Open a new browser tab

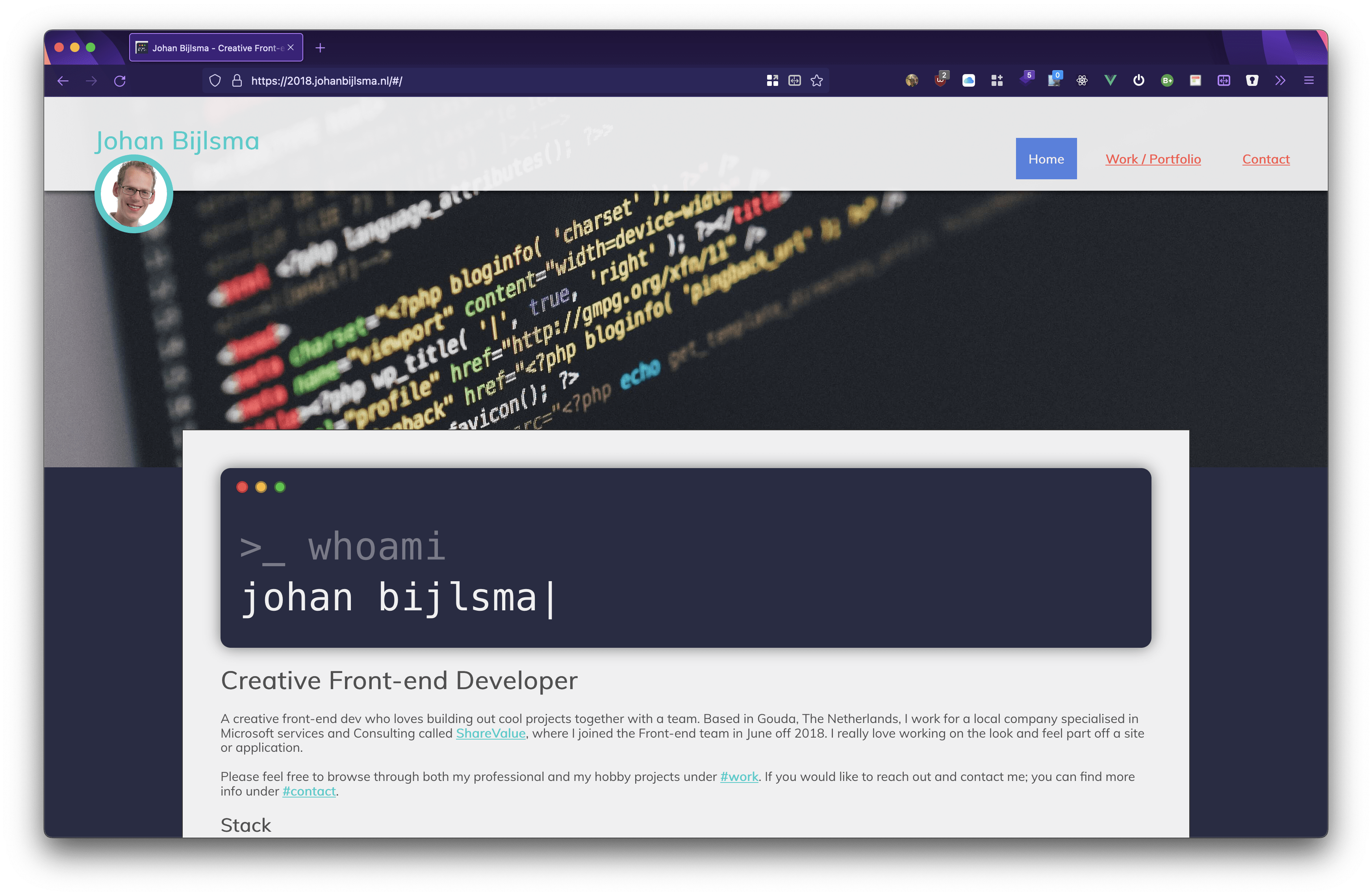point(321,48)
